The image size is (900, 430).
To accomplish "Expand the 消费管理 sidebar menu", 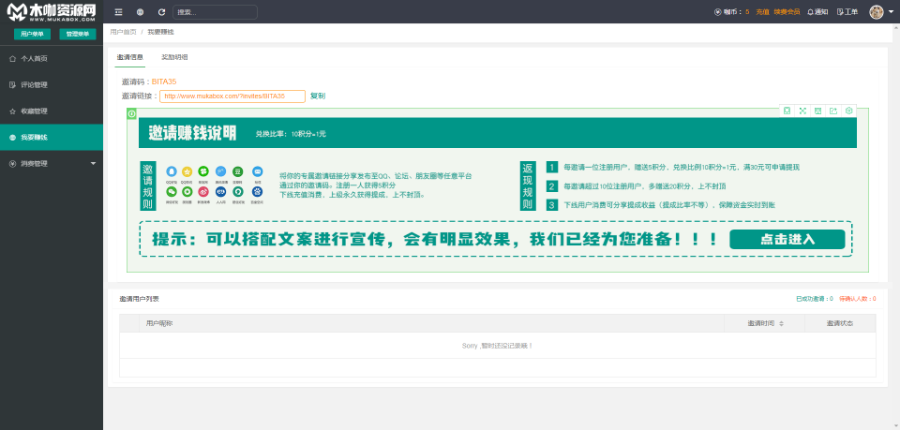I will pos(51,163).
